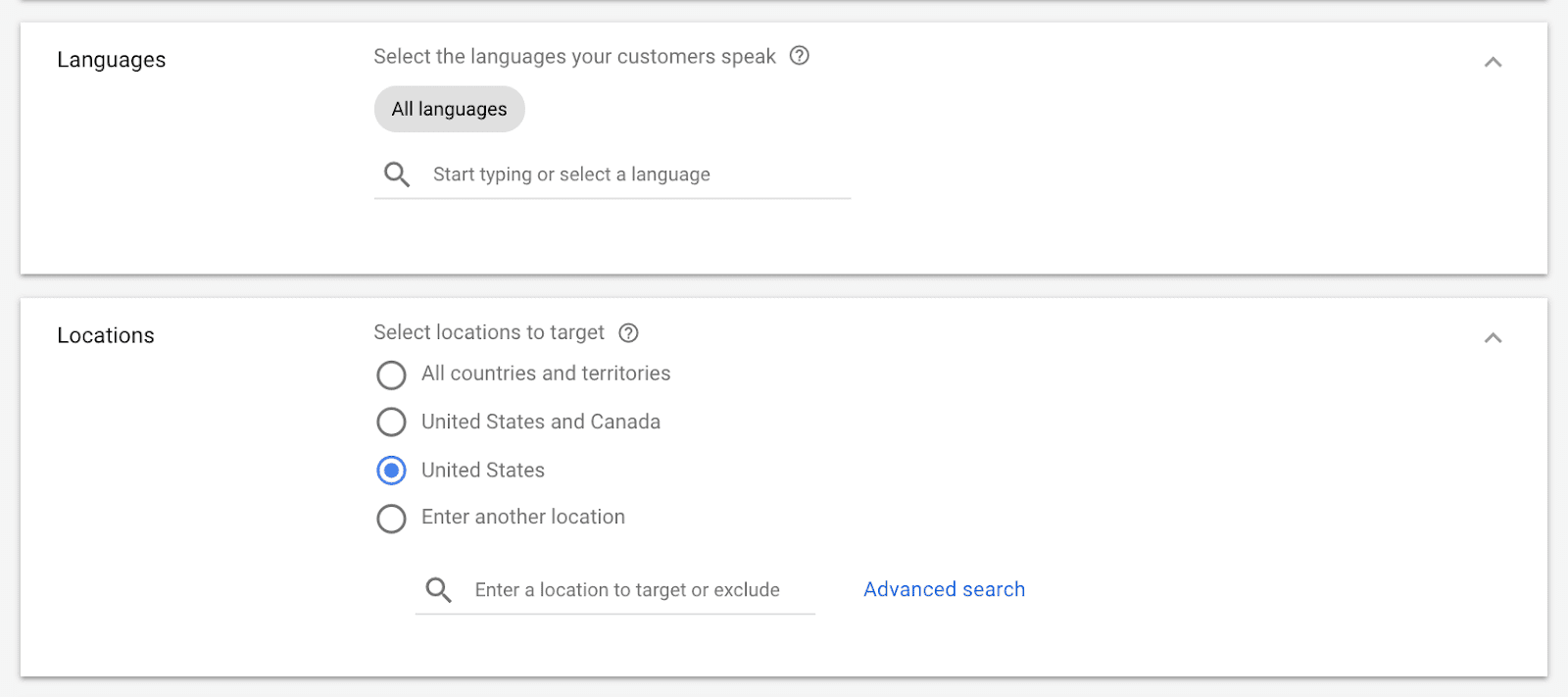Click the 'Languages' section heading
1568x697 pixels.
pyautogui.click(x=112, y=60)
